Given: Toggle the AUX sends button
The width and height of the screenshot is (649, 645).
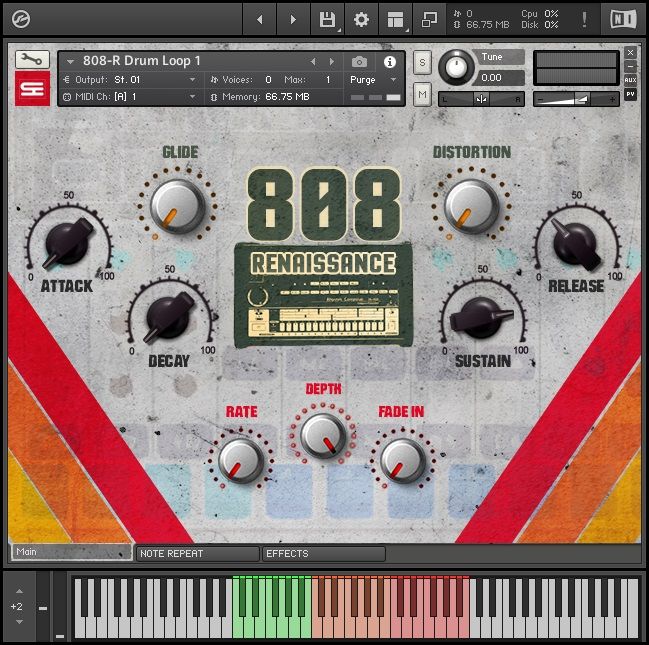Looking at the screenshot, I should [x=630, y=80].
